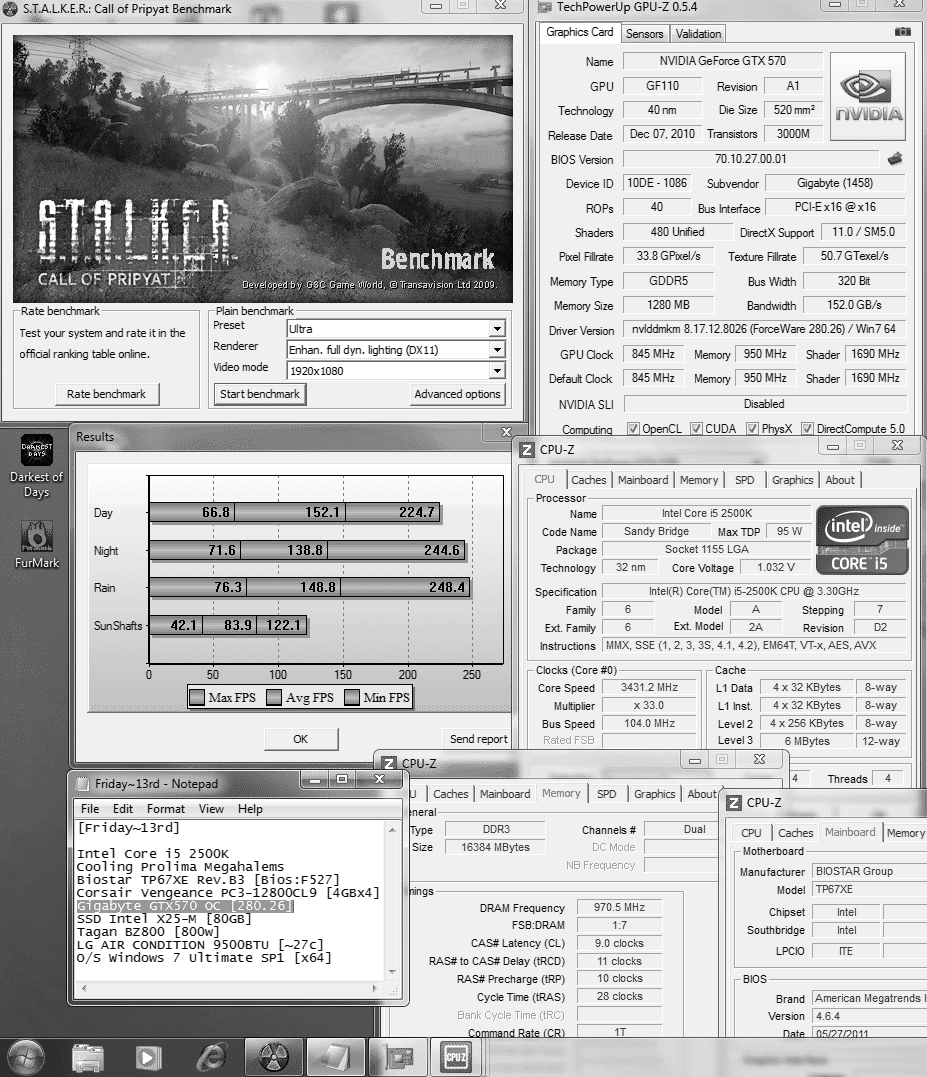Switch to CPU-Z taskbar icon
The image size is (927, 1077).
point(457,1058)
